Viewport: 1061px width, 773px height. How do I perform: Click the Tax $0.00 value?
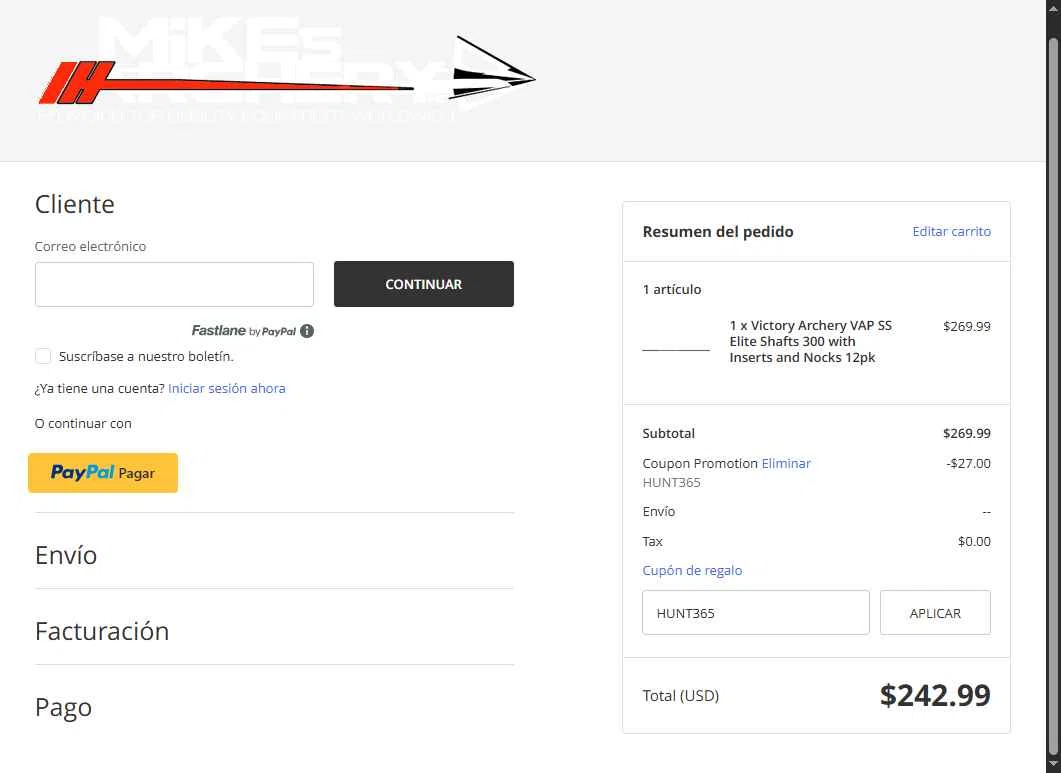(974, 542)
